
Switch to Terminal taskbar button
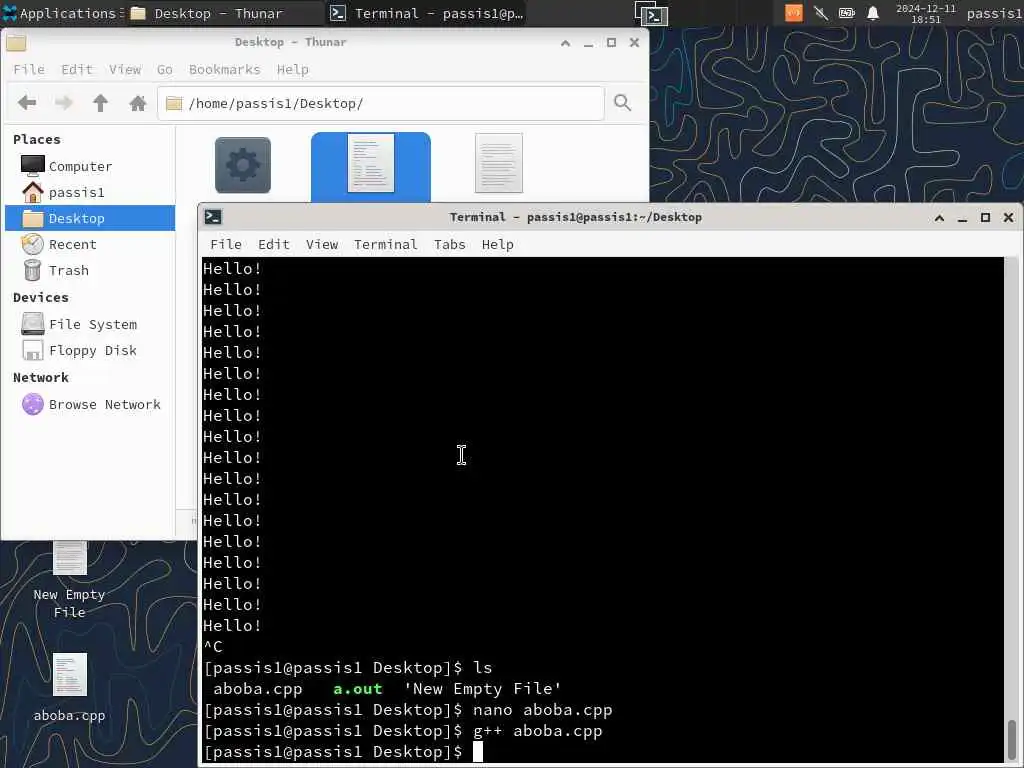(x=427, y=13)
